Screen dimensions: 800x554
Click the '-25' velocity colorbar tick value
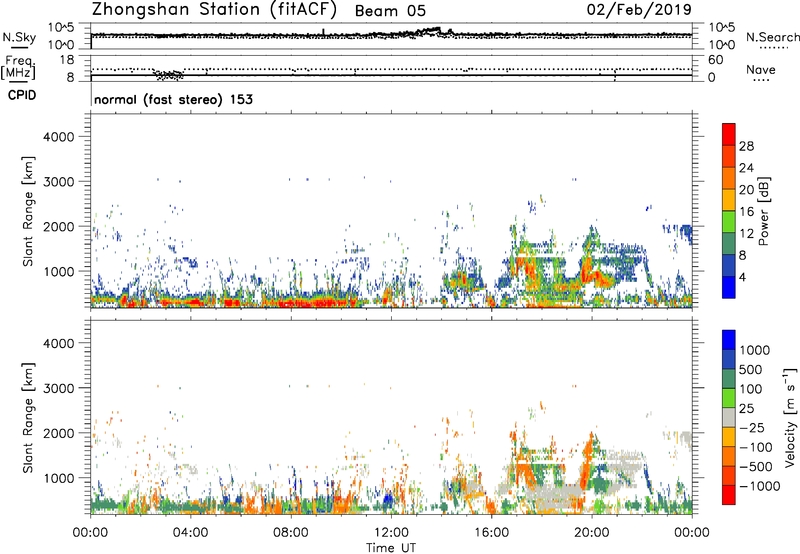[x=753, y=427]
